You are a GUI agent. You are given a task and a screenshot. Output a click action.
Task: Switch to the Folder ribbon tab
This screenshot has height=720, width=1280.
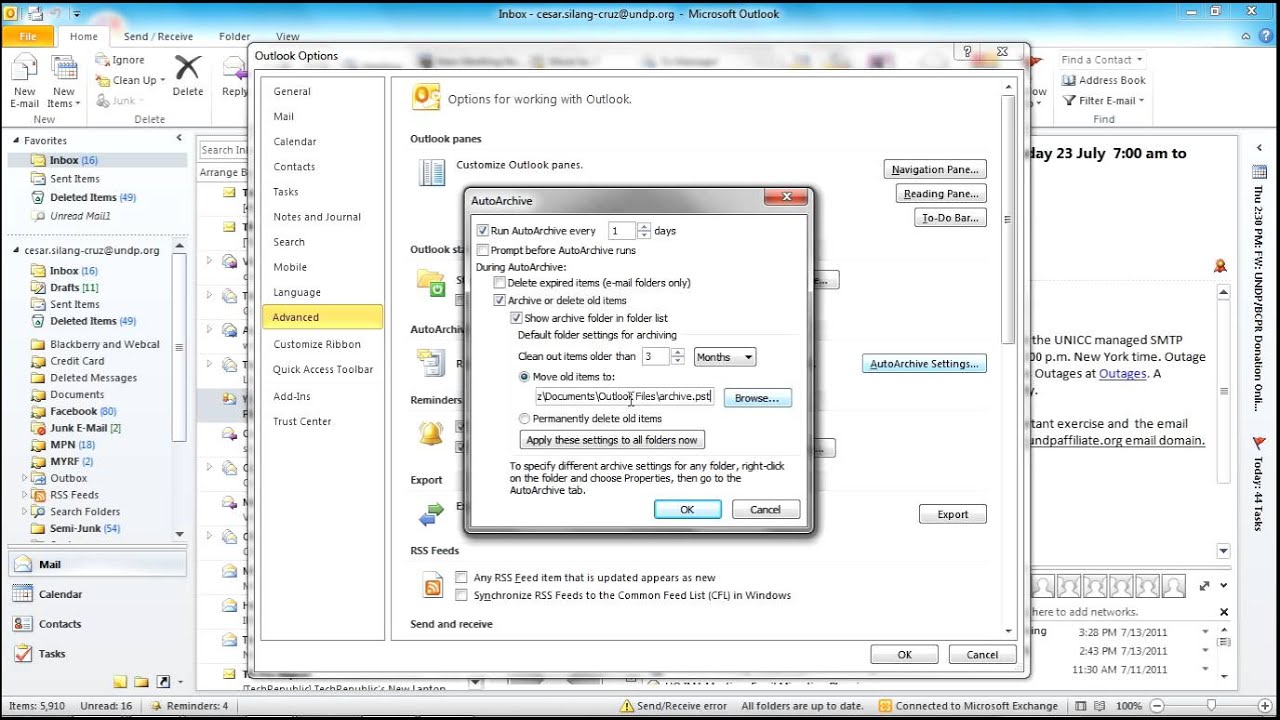tap(235, 37)
